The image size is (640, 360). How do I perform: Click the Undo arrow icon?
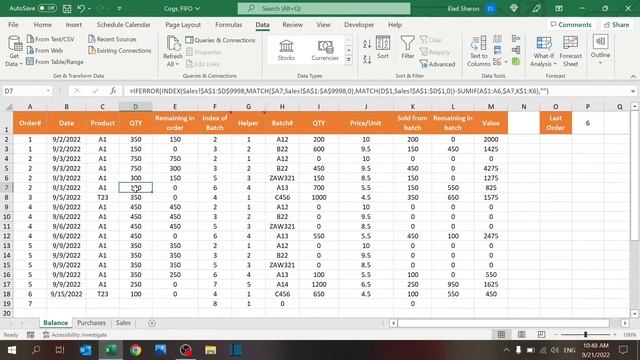[81, 8]
